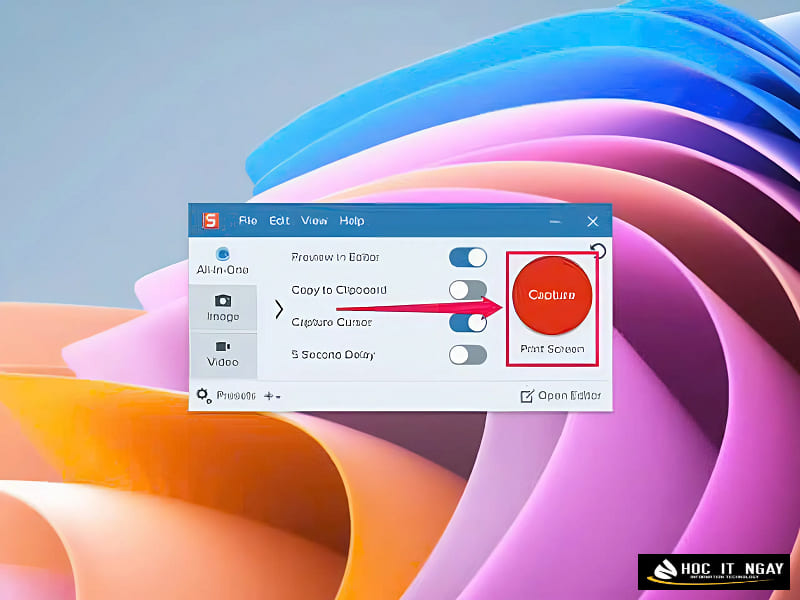Click the Open Editor link
800x600 pixels.
tap(561, 395)
